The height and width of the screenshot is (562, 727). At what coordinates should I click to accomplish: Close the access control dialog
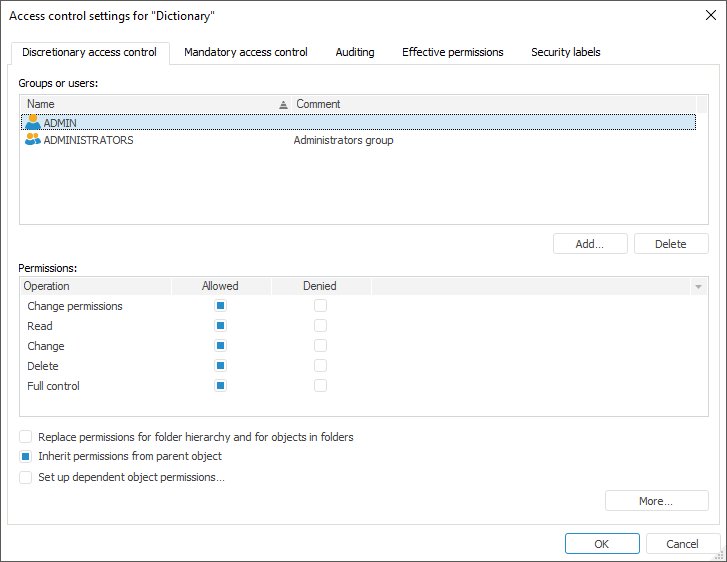(x=710, y=15)
